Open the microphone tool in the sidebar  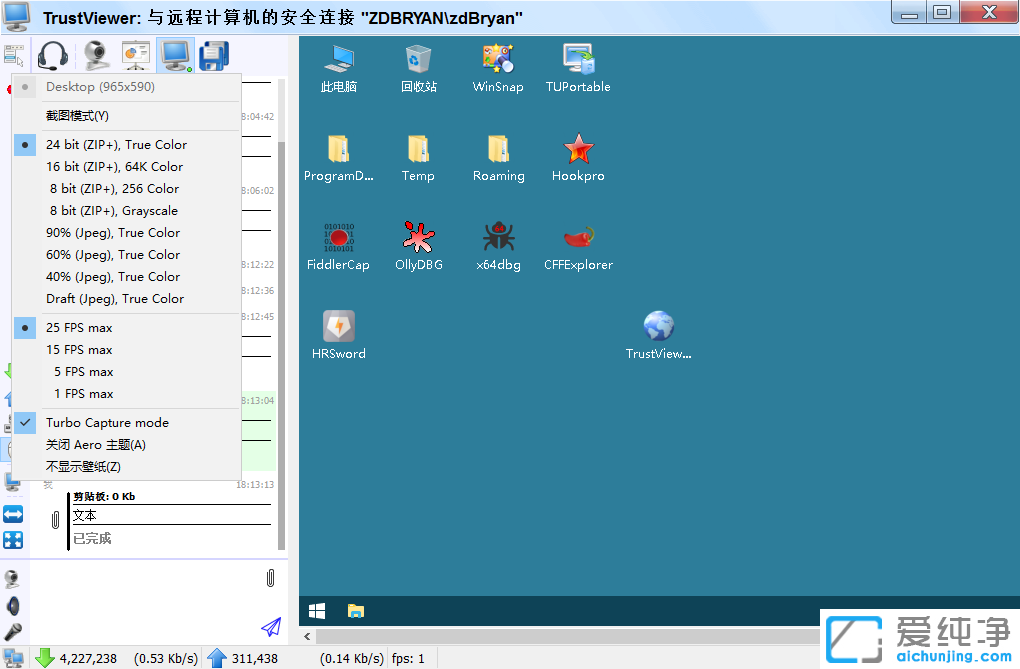click(14, 628)
